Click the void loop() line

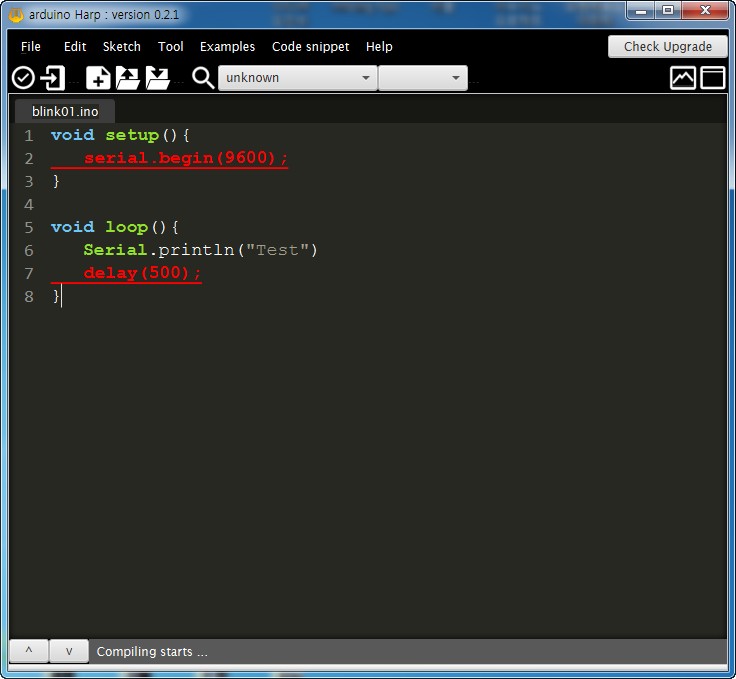click(115, 227)
